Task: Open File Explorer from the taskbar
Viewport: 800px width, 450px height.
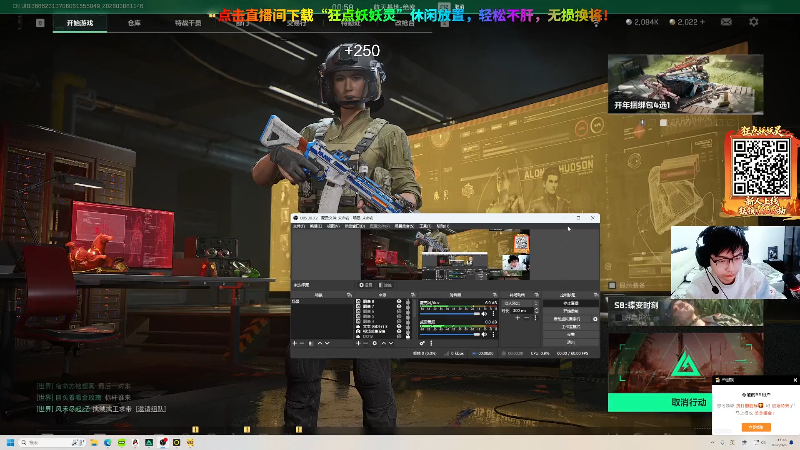Action: point(94,442)
